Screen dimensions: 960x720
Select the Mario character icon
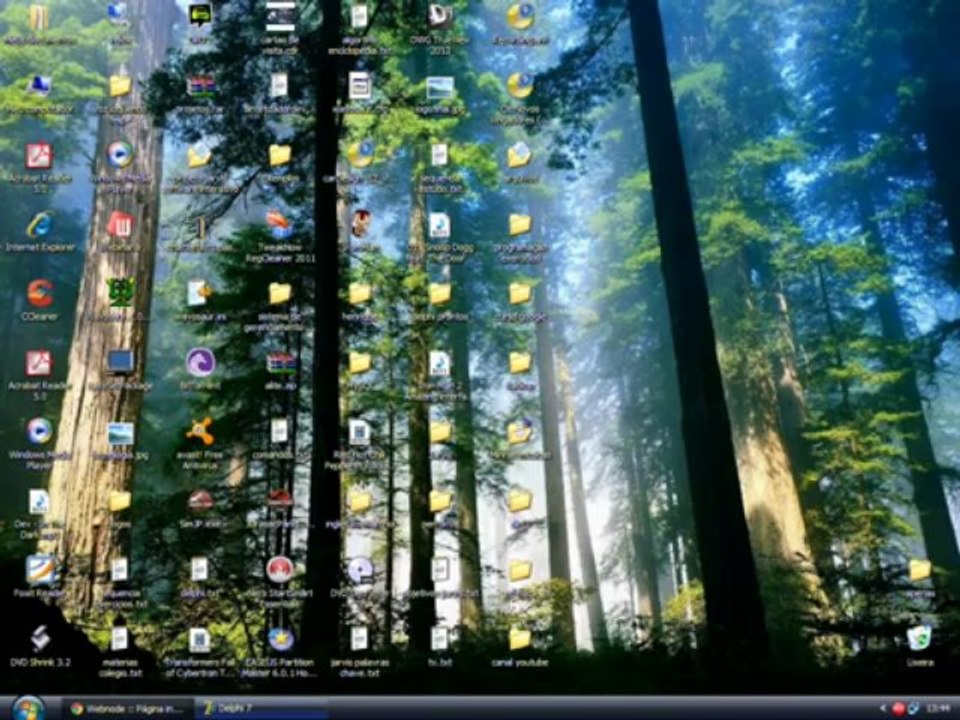[x=360, y=224]
